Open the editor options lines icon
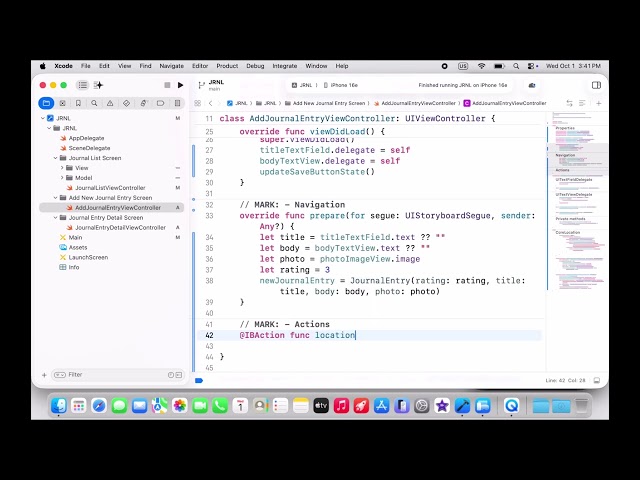 click(582, 103)
